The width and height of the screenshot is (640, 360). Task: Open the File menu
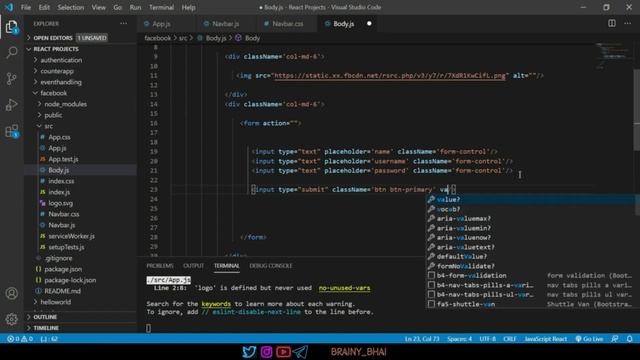click(26, 7)
